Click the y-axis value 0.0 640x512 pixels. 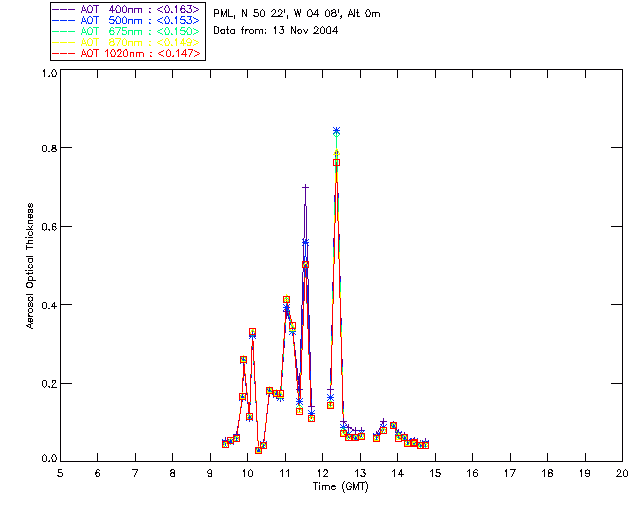[49, 459]
